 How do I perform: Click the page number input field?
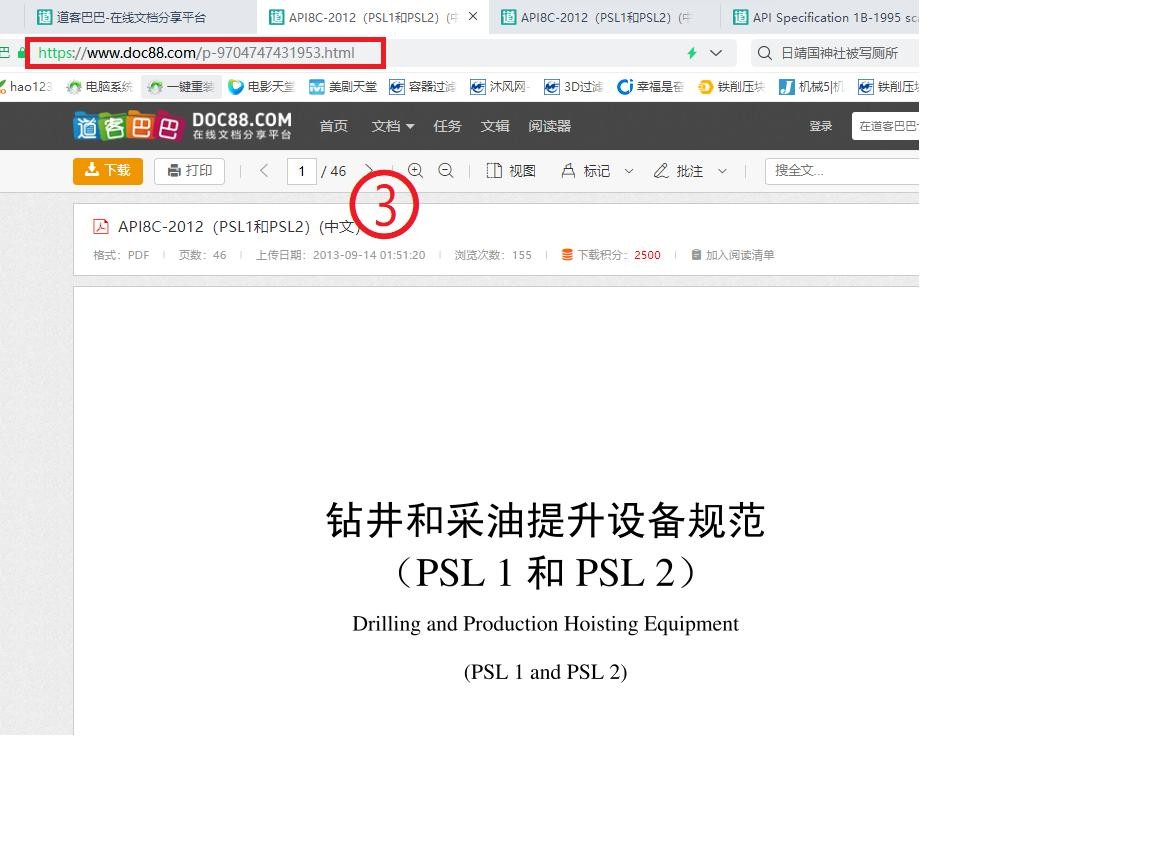point(301,171)
